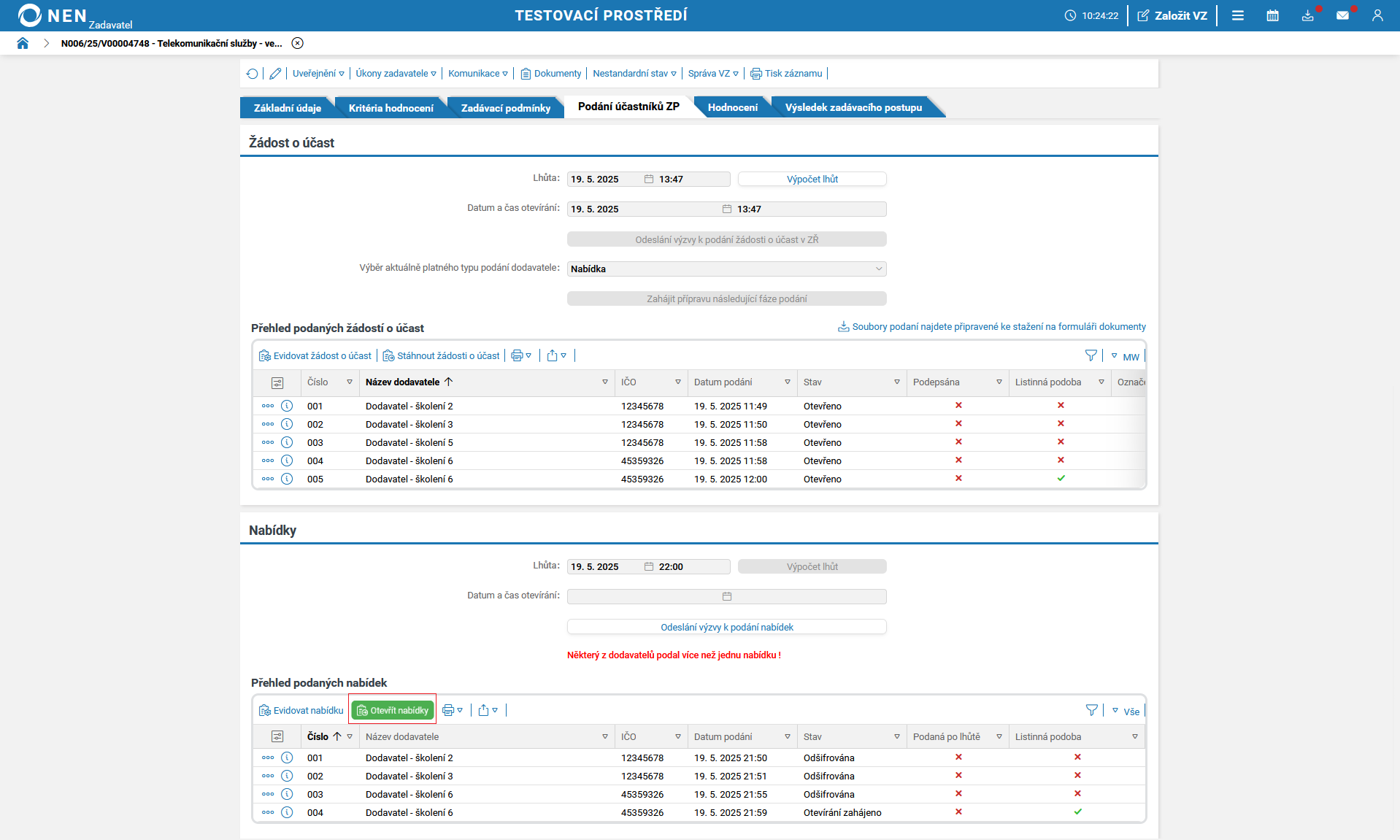The width and height of the screenshot is (1400, 840).
Task: Click the Soubory podaní download documents link
Action: [998, 327]
